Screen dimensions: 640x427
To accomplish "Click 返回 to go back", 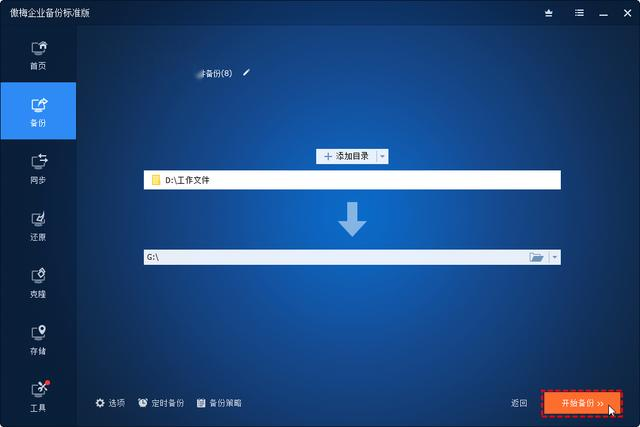I will (x=519, y=403).
